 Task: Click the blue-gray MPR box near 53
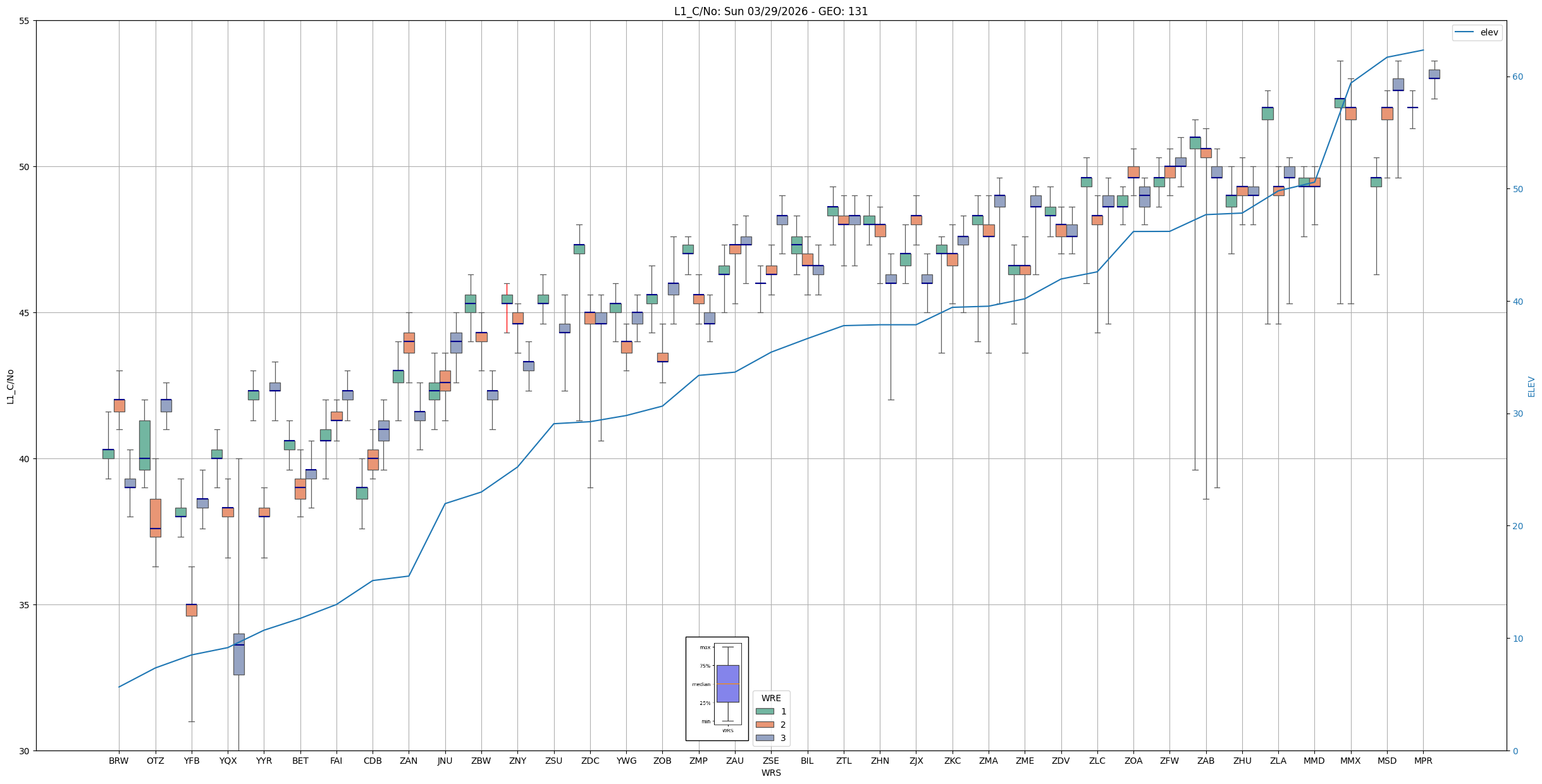coord(1434,74)
